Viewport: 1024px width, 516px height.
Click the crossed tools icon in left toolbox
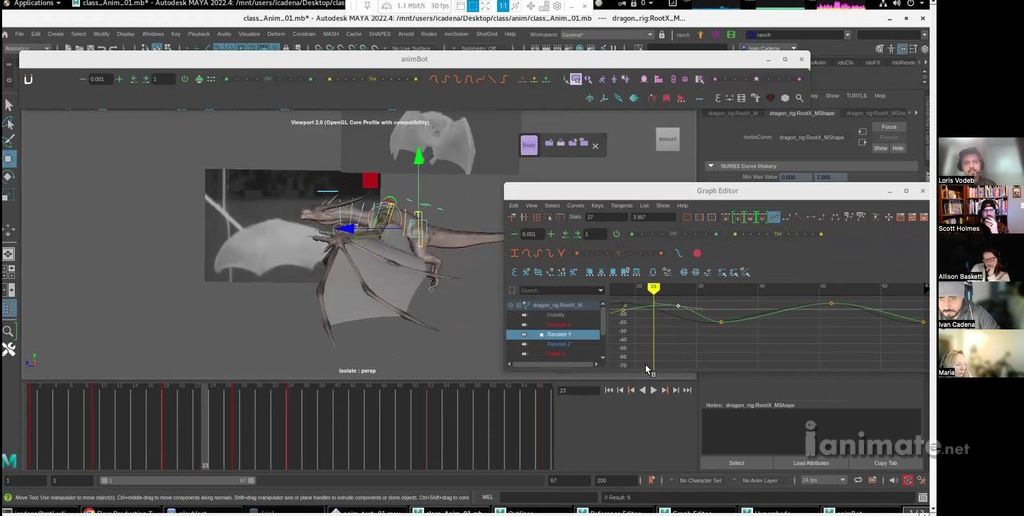8,350
